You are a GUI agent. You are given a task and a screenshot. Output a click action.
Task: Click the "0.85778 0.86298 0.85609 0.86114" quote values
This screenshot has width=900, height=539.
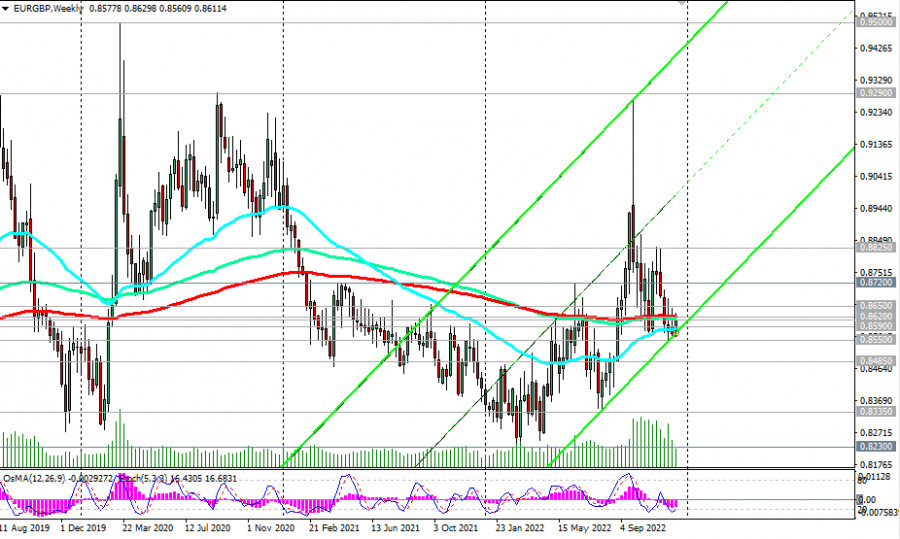point(158,9)
